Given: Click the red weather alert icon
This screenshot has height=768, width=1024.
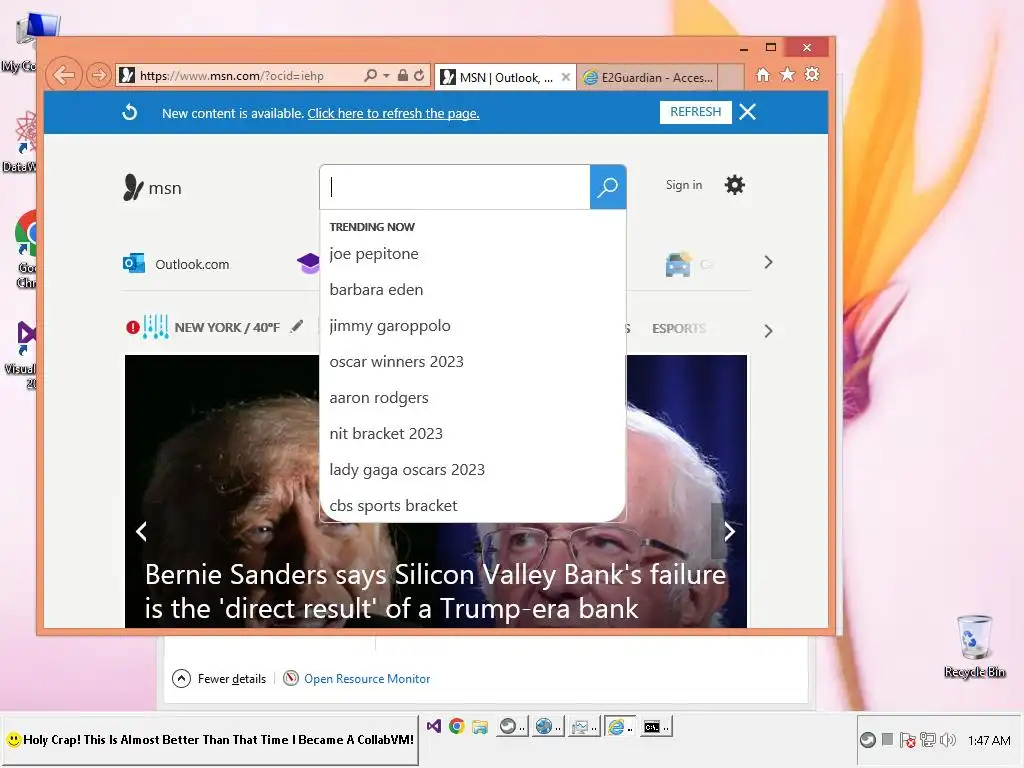Looking at the screenshot, I should [x=133, y=327].
